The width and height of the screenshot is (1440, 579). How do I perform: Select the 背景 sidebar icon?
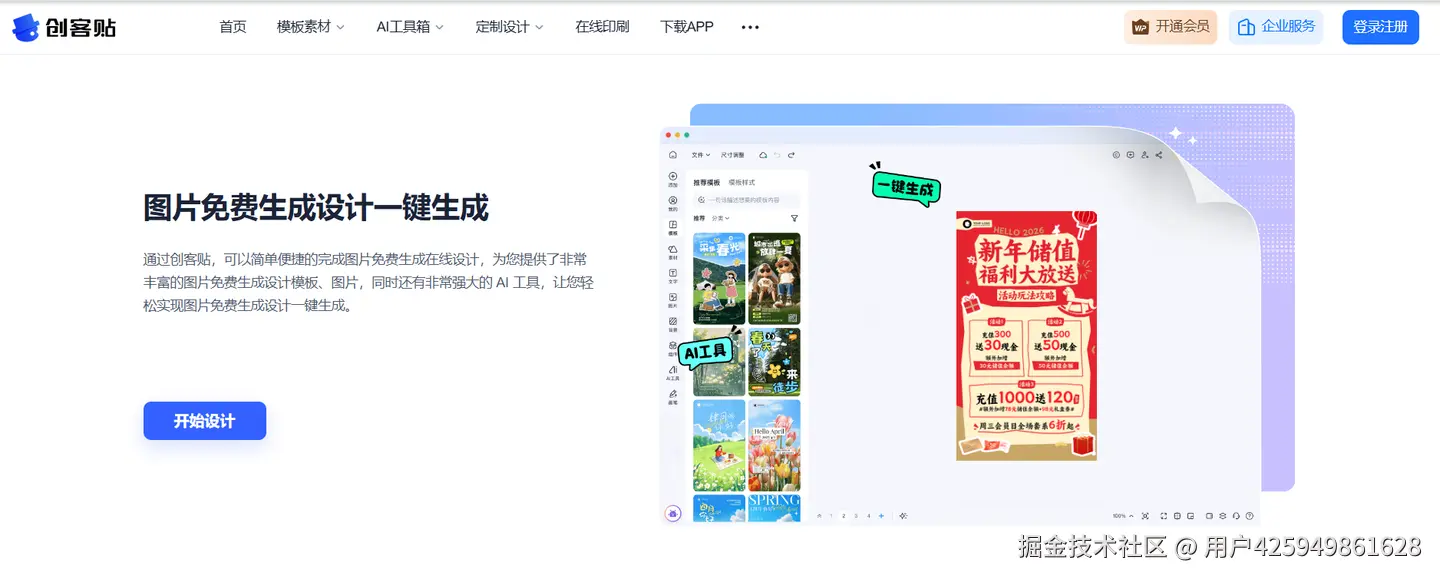[673, 324]
